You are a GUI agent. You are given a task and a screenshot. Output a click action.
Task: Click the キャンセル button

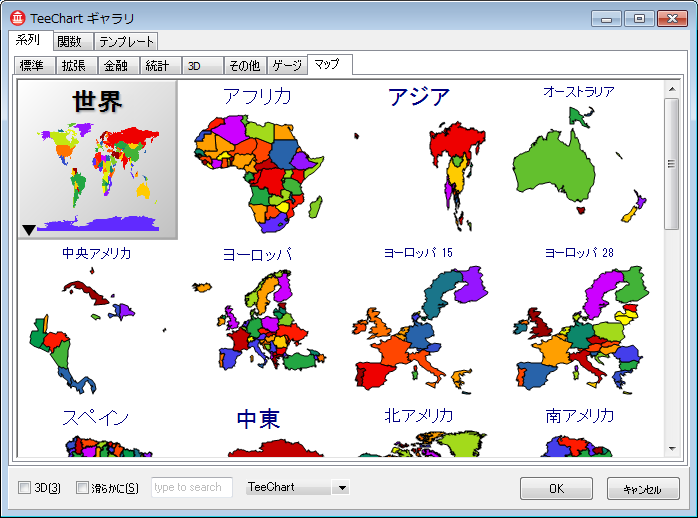pos(643,489)
